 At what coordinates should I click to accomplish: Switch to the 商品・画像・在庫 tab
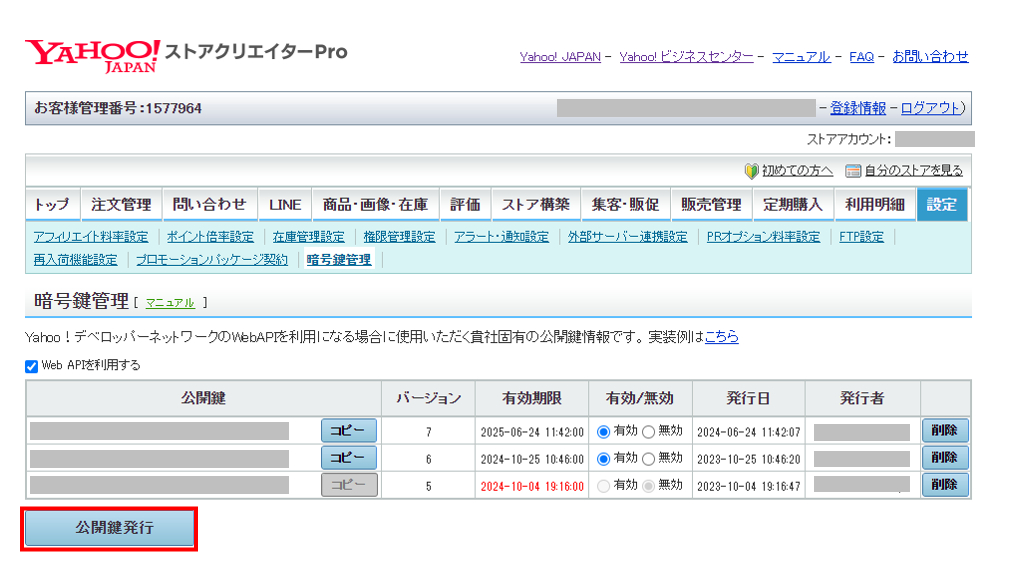coord(375,205)
